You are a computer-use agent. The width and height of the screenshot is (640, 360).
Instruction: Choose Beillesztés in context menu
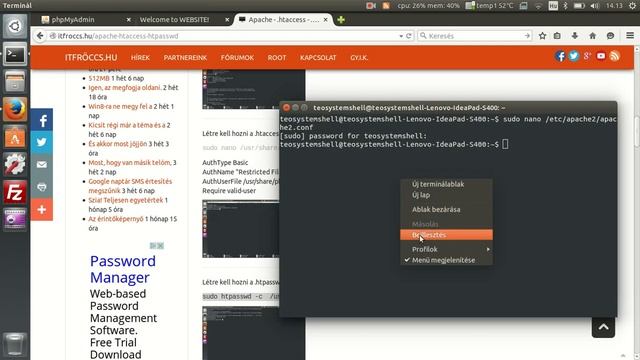pos(447,235)
